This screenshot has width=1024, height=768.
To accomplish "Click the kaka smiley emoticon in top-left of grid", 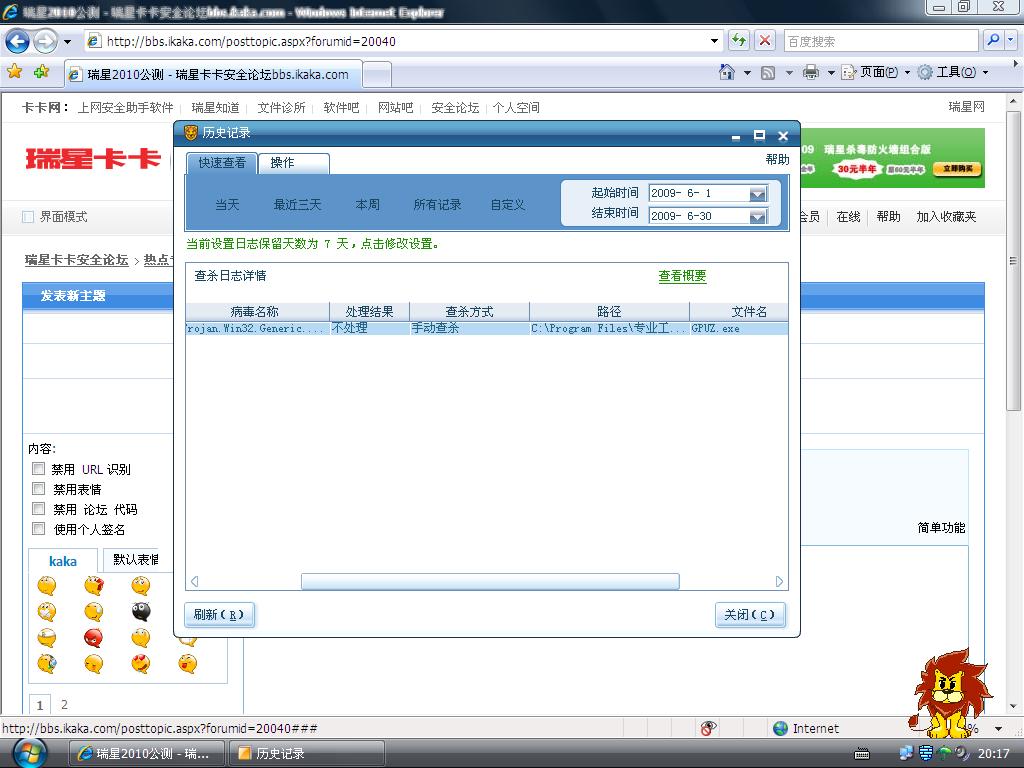I will click(46, 585).
